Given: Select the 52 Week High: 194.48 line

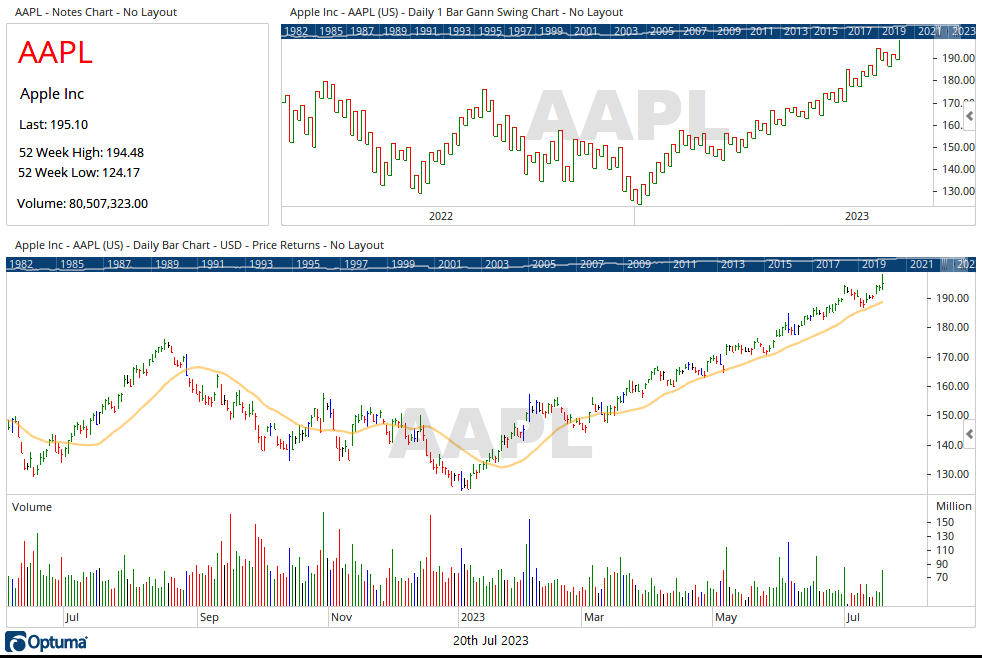Looking at the screenshot, I should coord(81,153).
